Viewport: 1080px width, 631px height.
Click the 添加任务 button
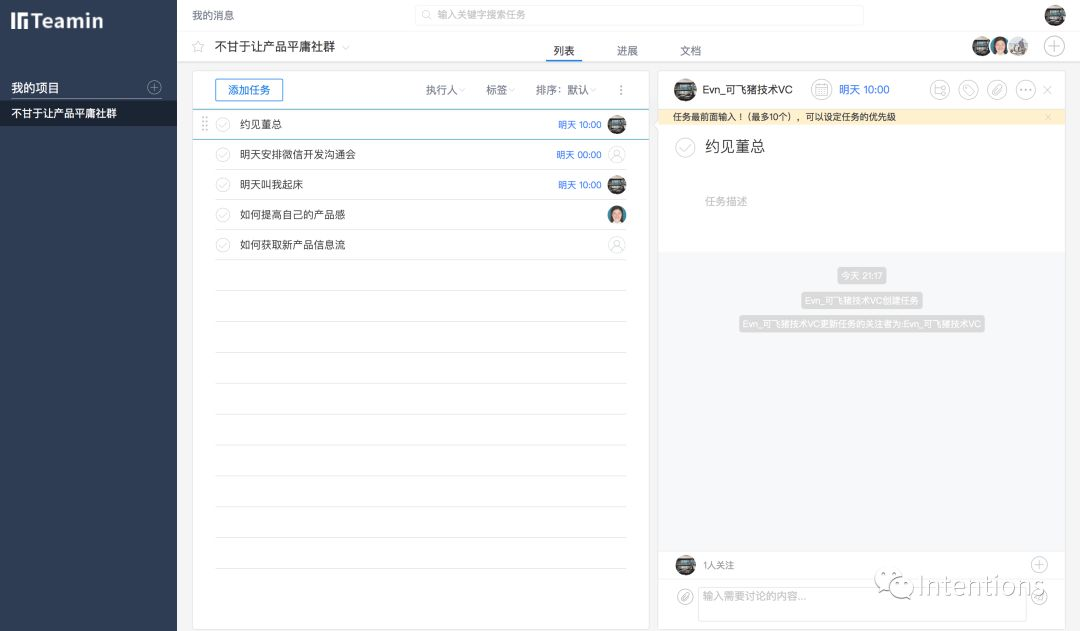249,90
